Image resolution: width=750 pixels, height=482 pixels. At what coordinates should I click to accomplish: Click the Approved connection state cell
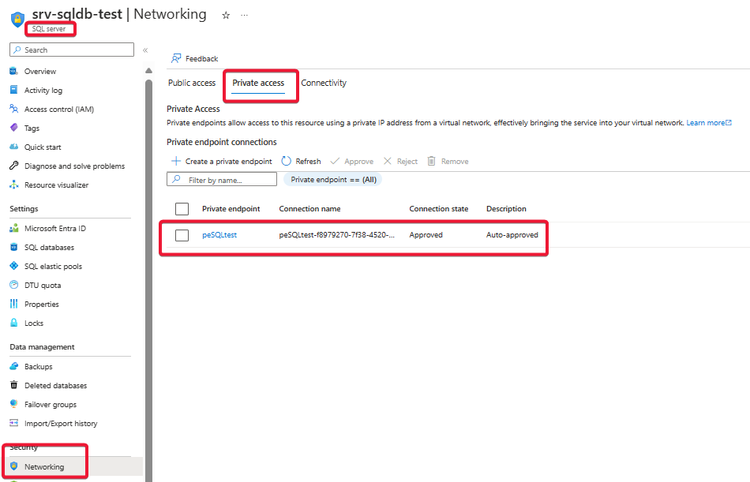426,235
